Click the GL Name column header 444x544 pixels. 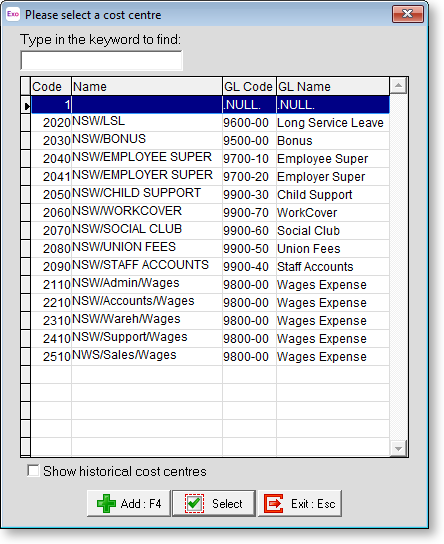[x=333, y=86]
